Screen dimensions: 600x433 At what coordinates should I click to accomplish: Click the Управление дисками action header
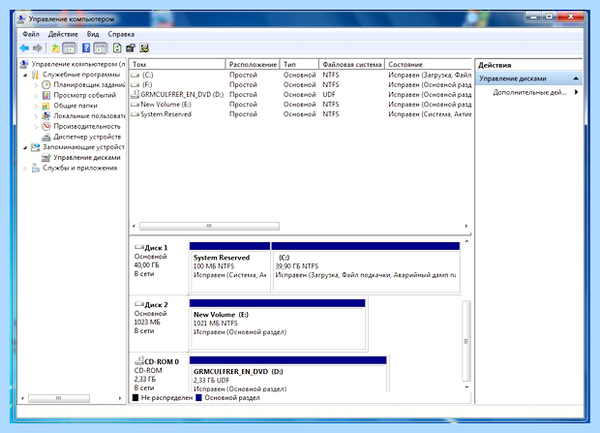click(528, 78)
